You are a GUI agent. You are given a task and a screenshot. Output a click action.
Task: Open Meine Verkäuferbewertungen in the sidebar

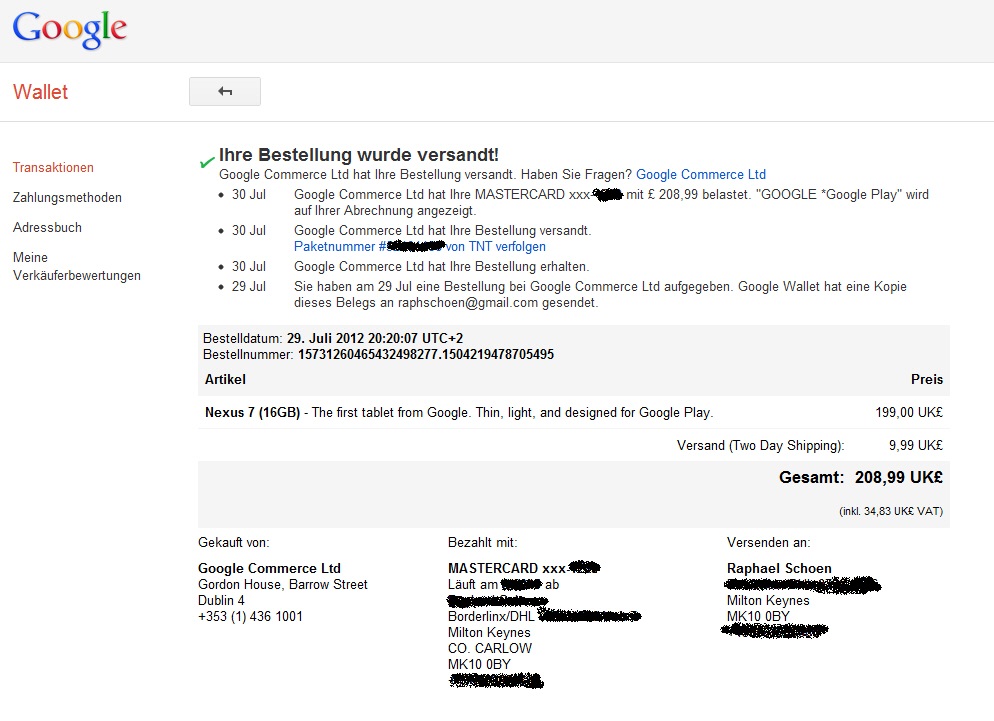pyautogui.click(x=77, y=266)
